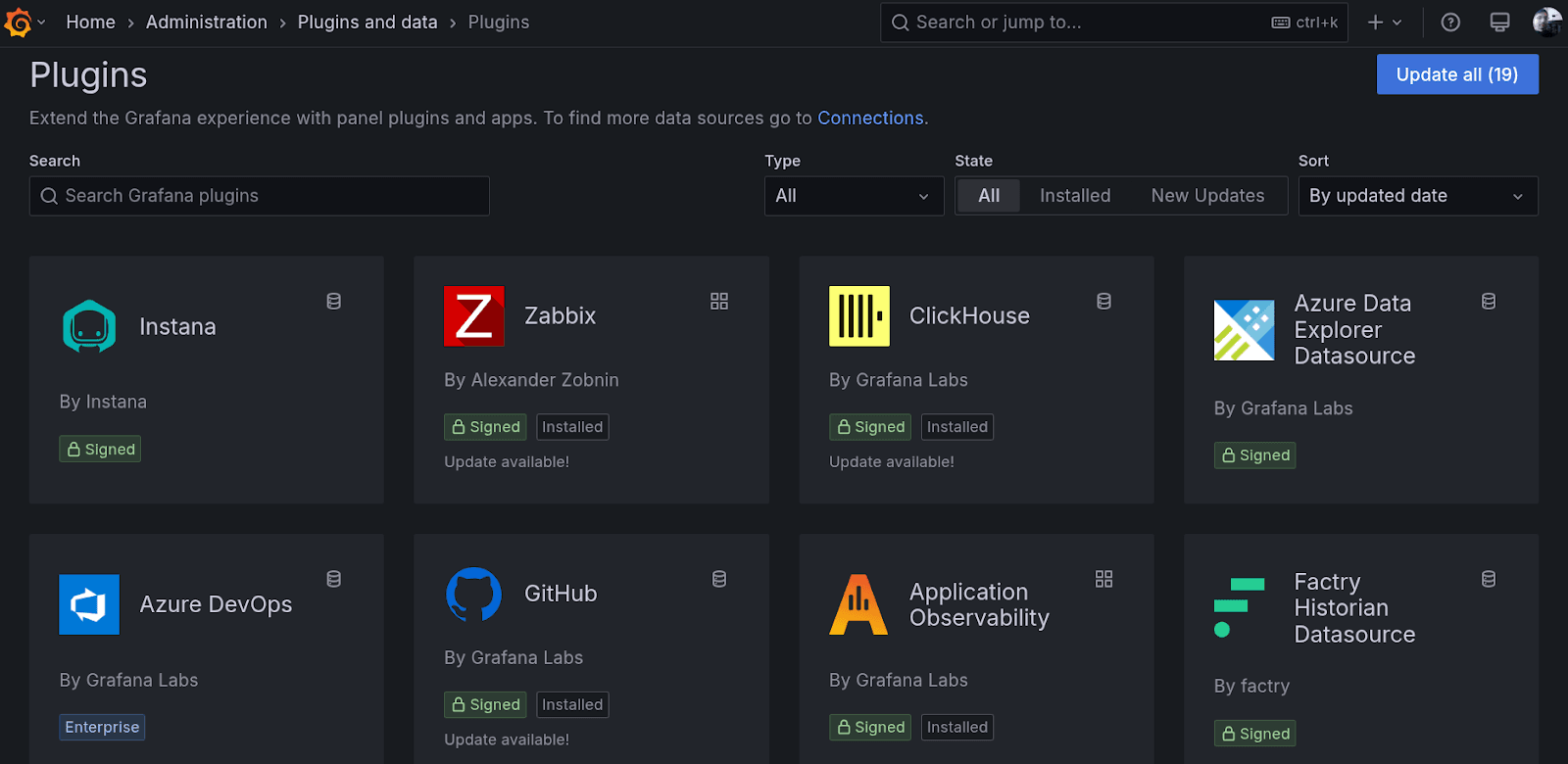
Task: Open the Type dropdown set to All
Action: pos(854,196)
